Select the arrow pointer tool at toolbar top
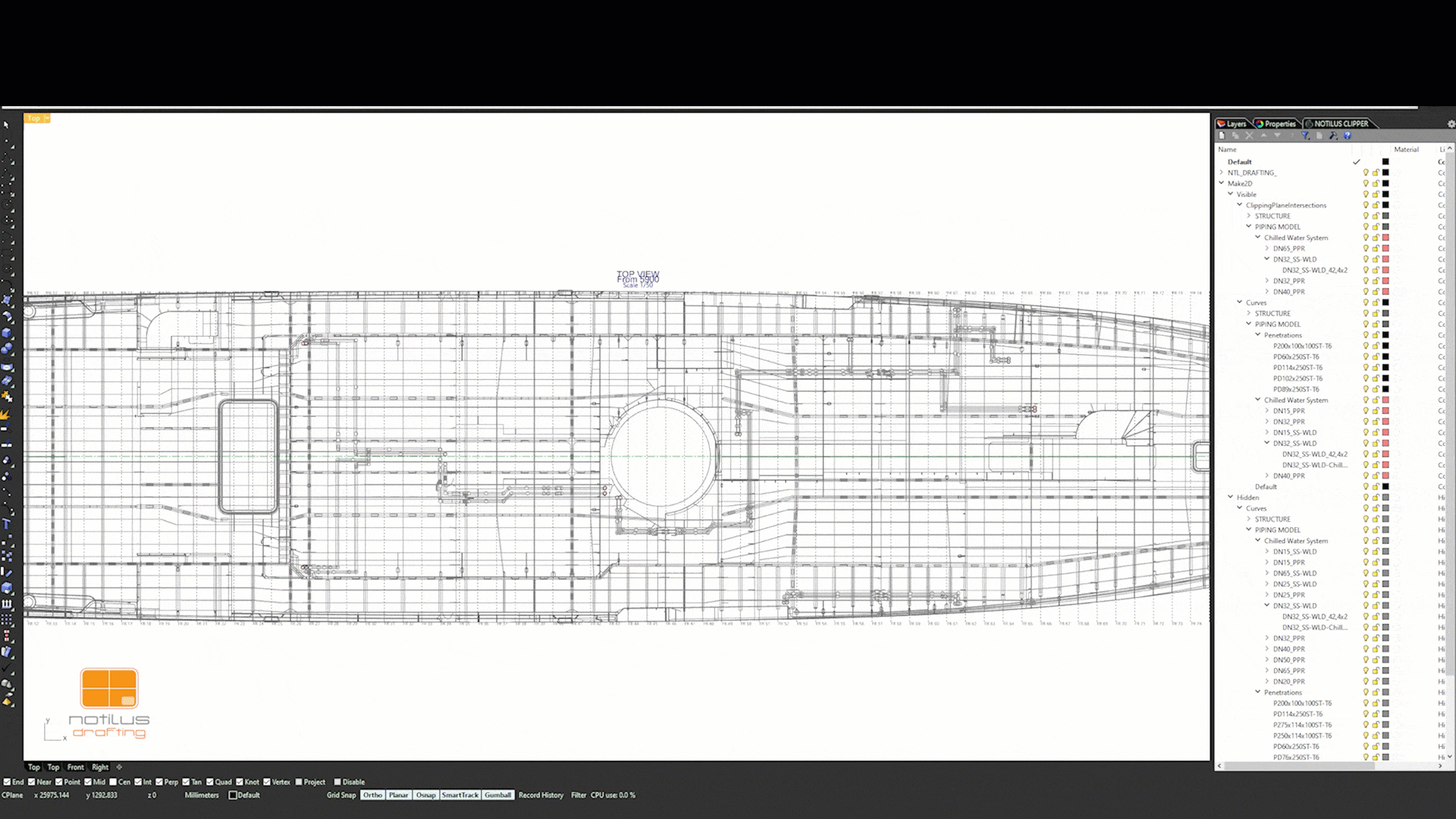1456x819 pixels. pos(6,125)
